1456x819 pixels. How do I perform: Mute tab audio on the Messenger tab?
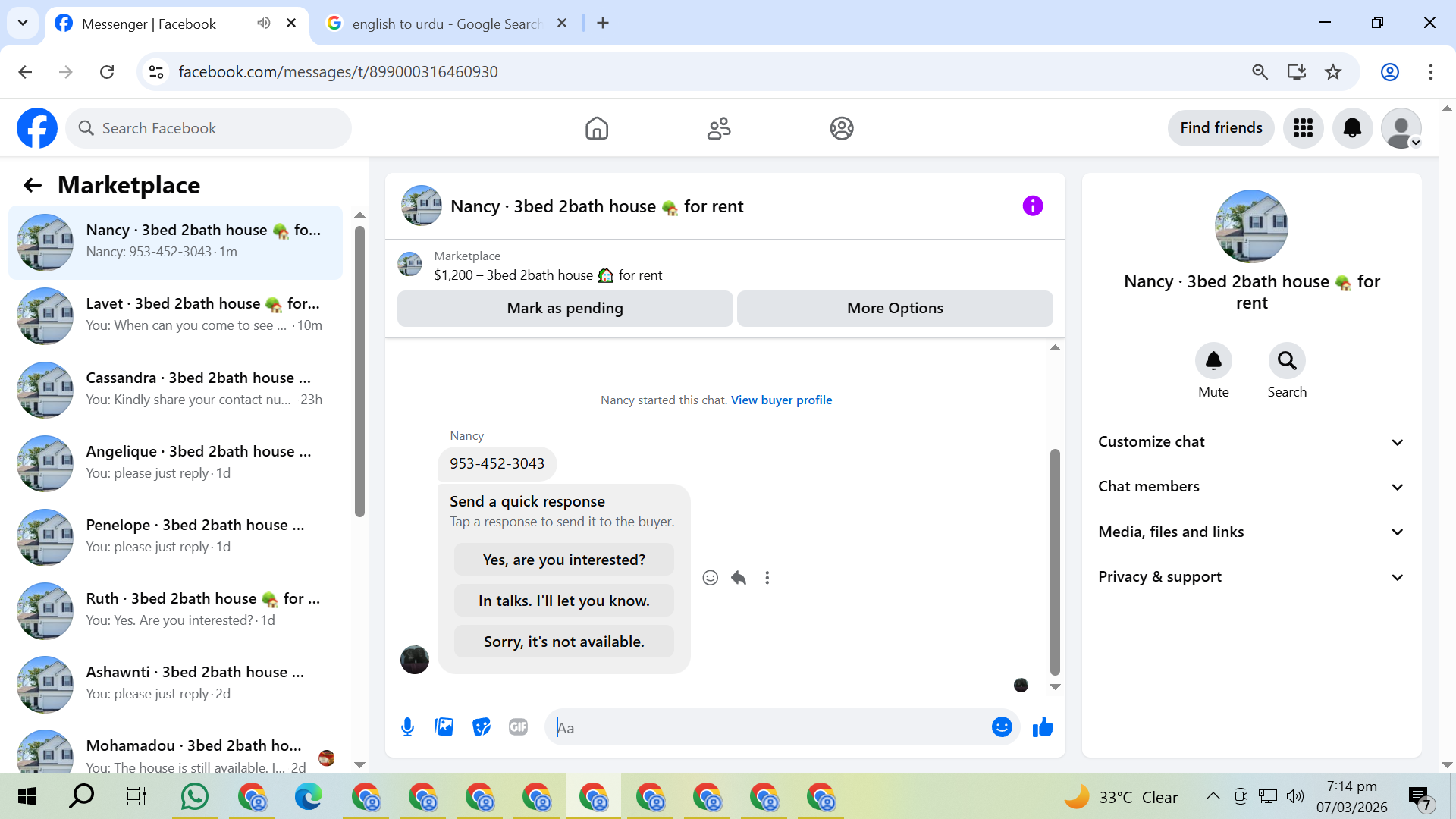[x=263, y=23]
